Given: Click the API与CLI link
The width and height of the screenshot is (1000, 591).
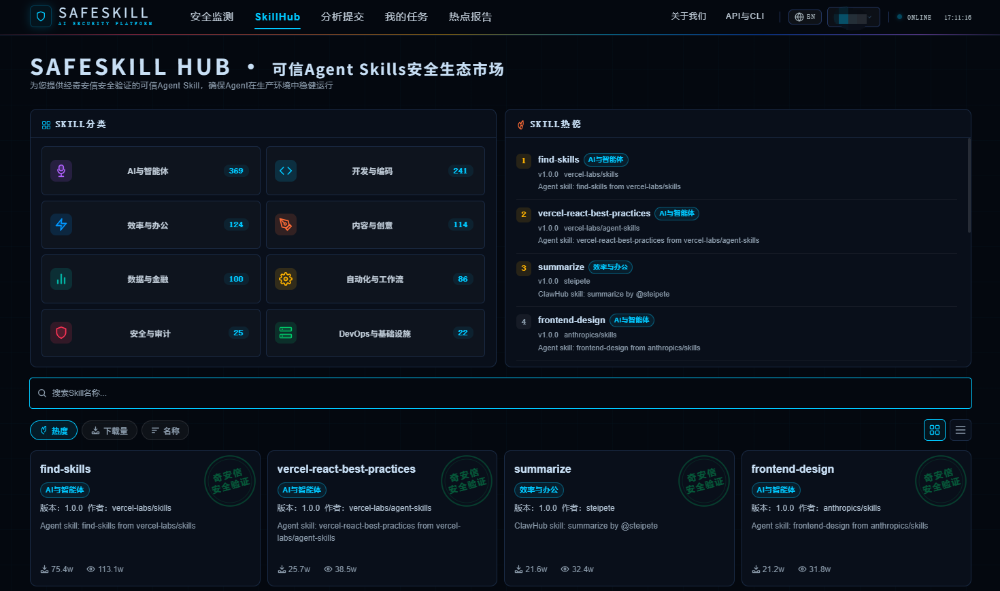Looking at the screenshot, I should point(744,16).
